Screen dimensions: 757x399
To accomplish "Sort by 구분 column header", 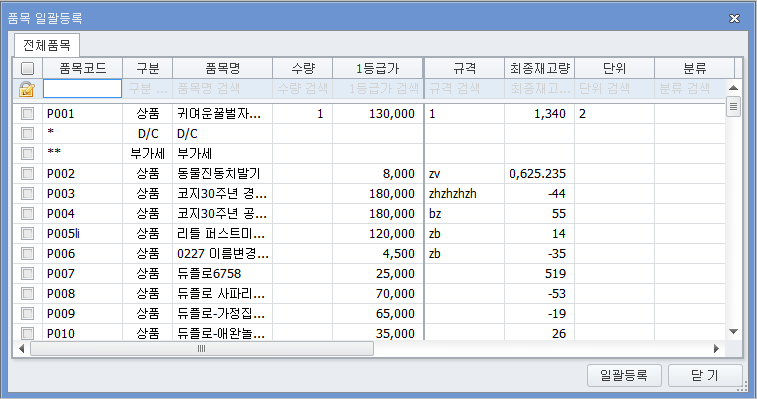I will 147,68.
